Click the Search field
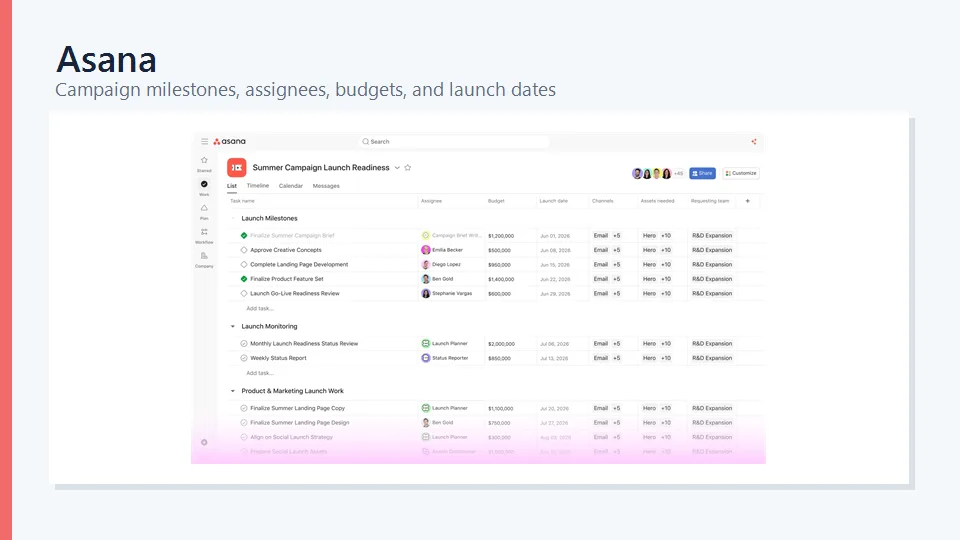 coord(454,141)
